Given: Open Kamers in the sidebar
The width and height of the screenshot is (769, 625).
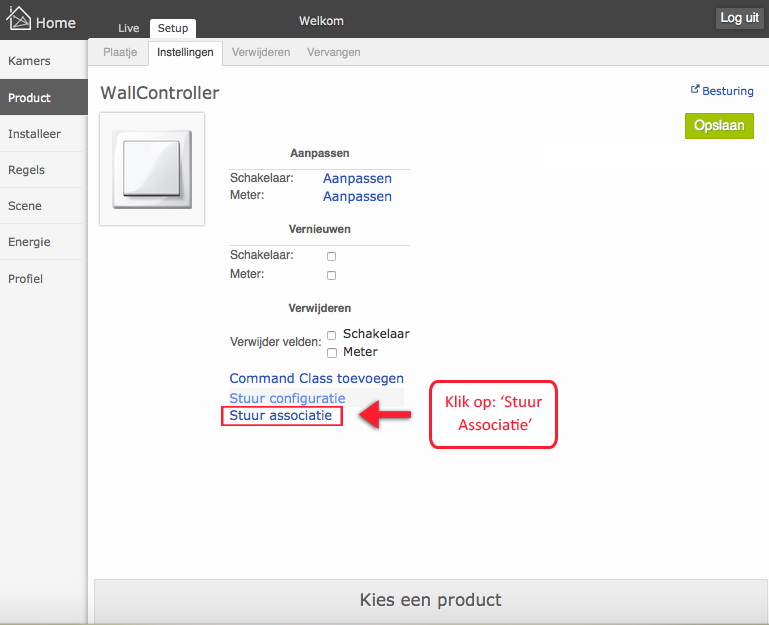Looking at the screenshot, I should 44,61.
